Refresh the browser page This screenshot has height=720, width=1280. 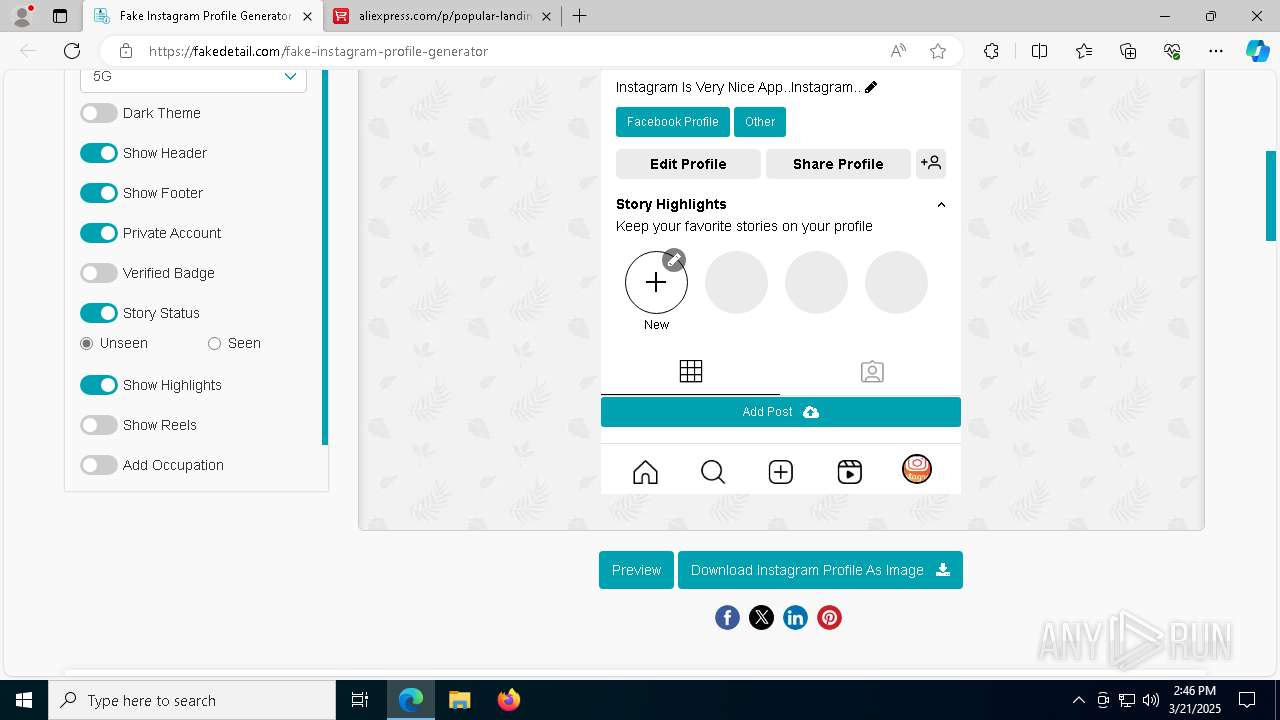pos(72,51)
